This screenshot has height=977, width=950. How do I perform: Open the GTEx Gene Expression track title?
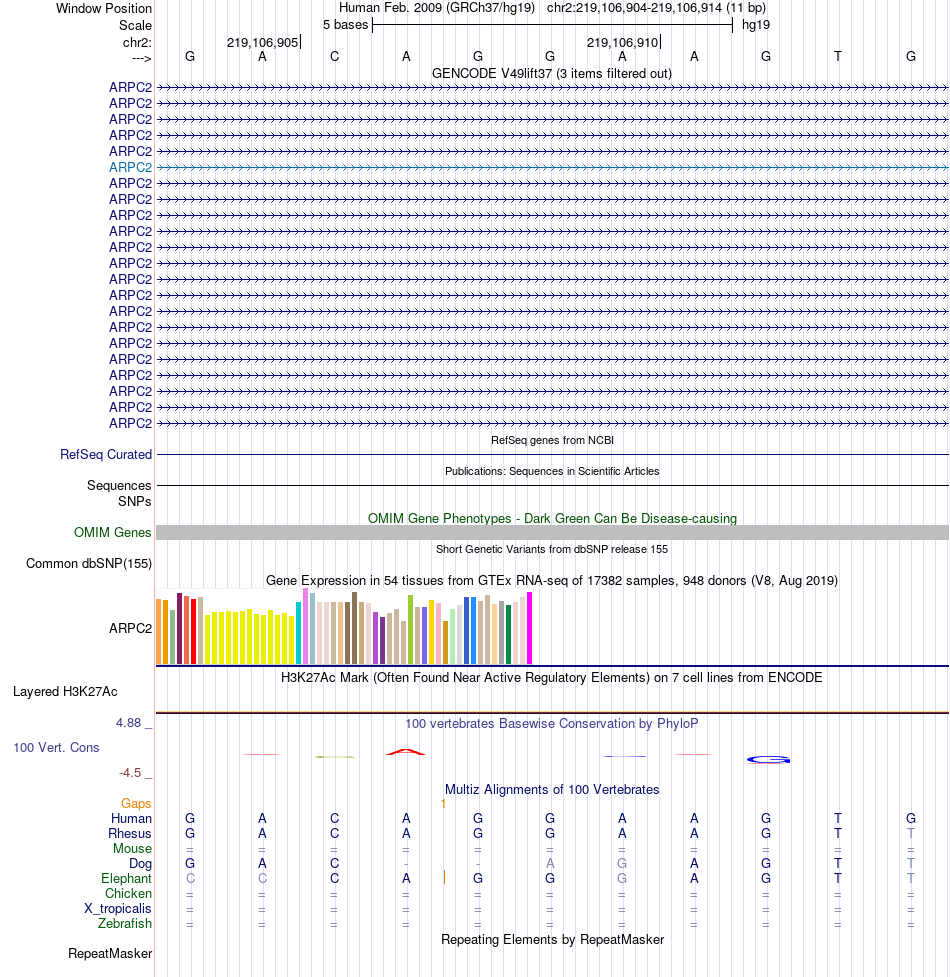pyautogui.click(x=552, y=581)
